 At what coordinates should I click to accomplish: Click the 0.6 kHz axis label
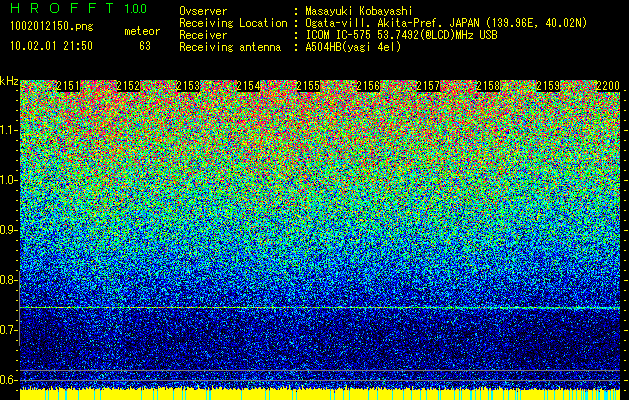point(8,380)
